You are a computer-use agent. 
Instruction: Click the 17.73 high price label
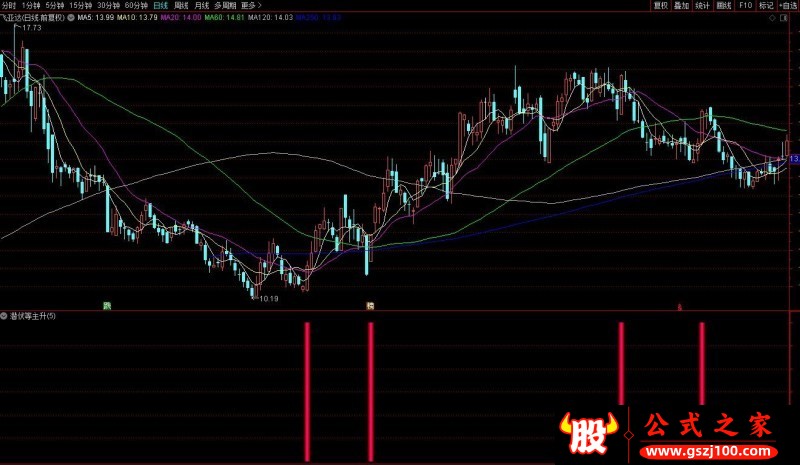point(32,28)
